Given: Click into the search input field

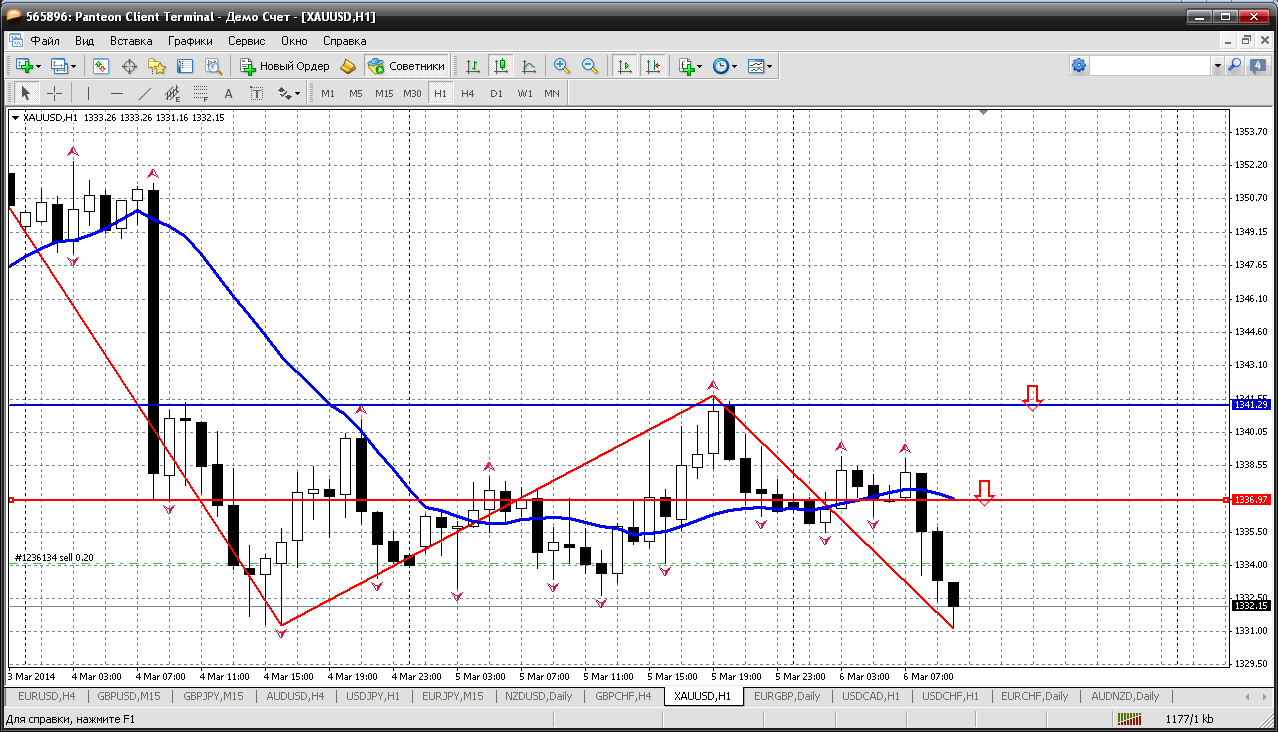Looking at the screenshot, I should coord(1151,66).
